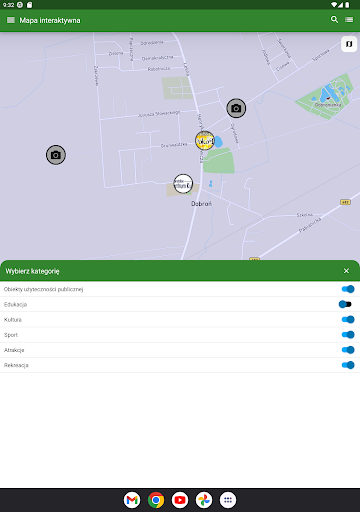Open the app drawer grid icon
This screenshot has width=360, height=512.
point(228,500)
